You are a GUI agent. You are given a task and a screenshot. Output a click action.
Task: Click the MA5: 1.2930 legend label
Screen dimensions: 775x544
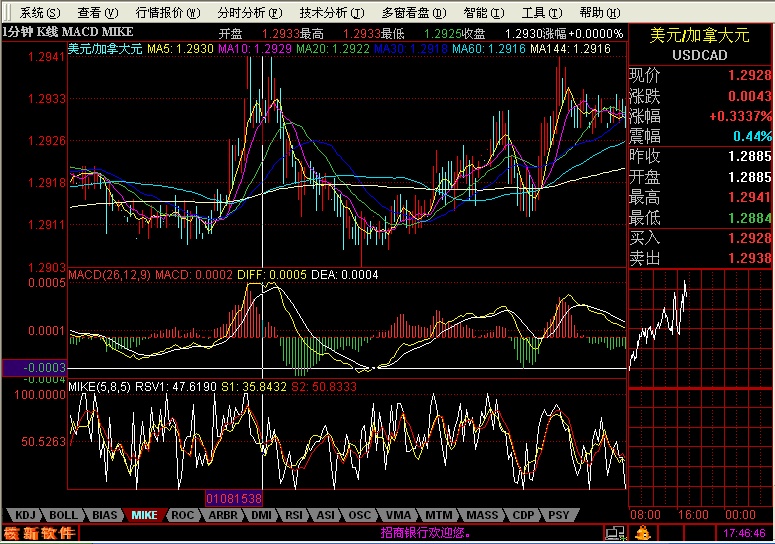[x=180, y=49]
